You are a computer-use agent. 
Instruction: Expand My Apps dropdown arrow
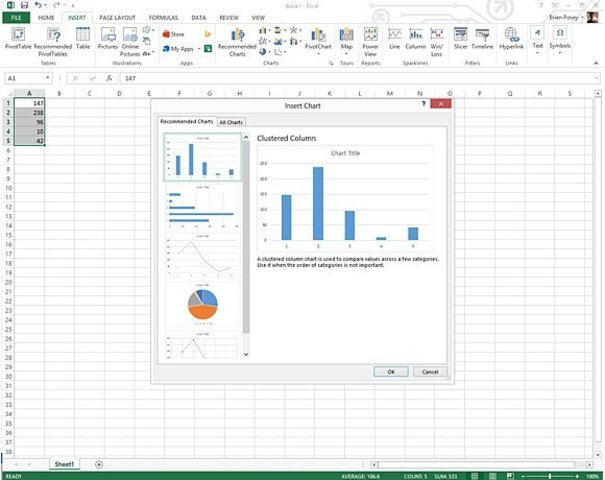(x=199, y=49)
